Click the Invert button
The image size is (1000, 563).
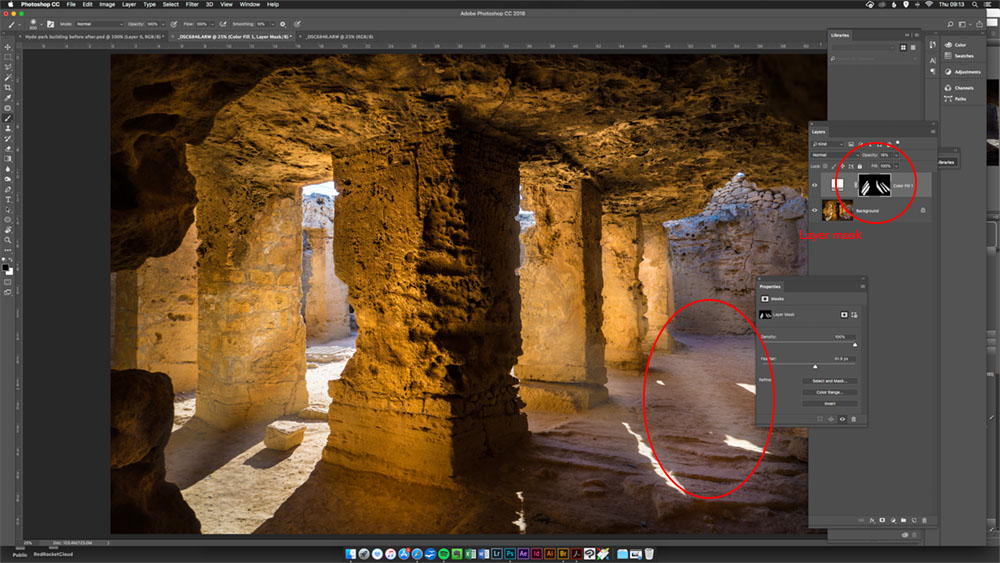(830, 404)
